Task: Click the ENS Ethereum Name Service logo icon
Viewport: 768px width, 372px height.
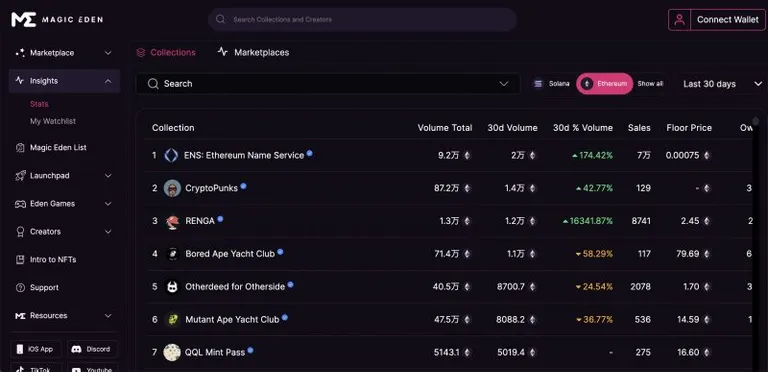Action: tap(171, 156)
